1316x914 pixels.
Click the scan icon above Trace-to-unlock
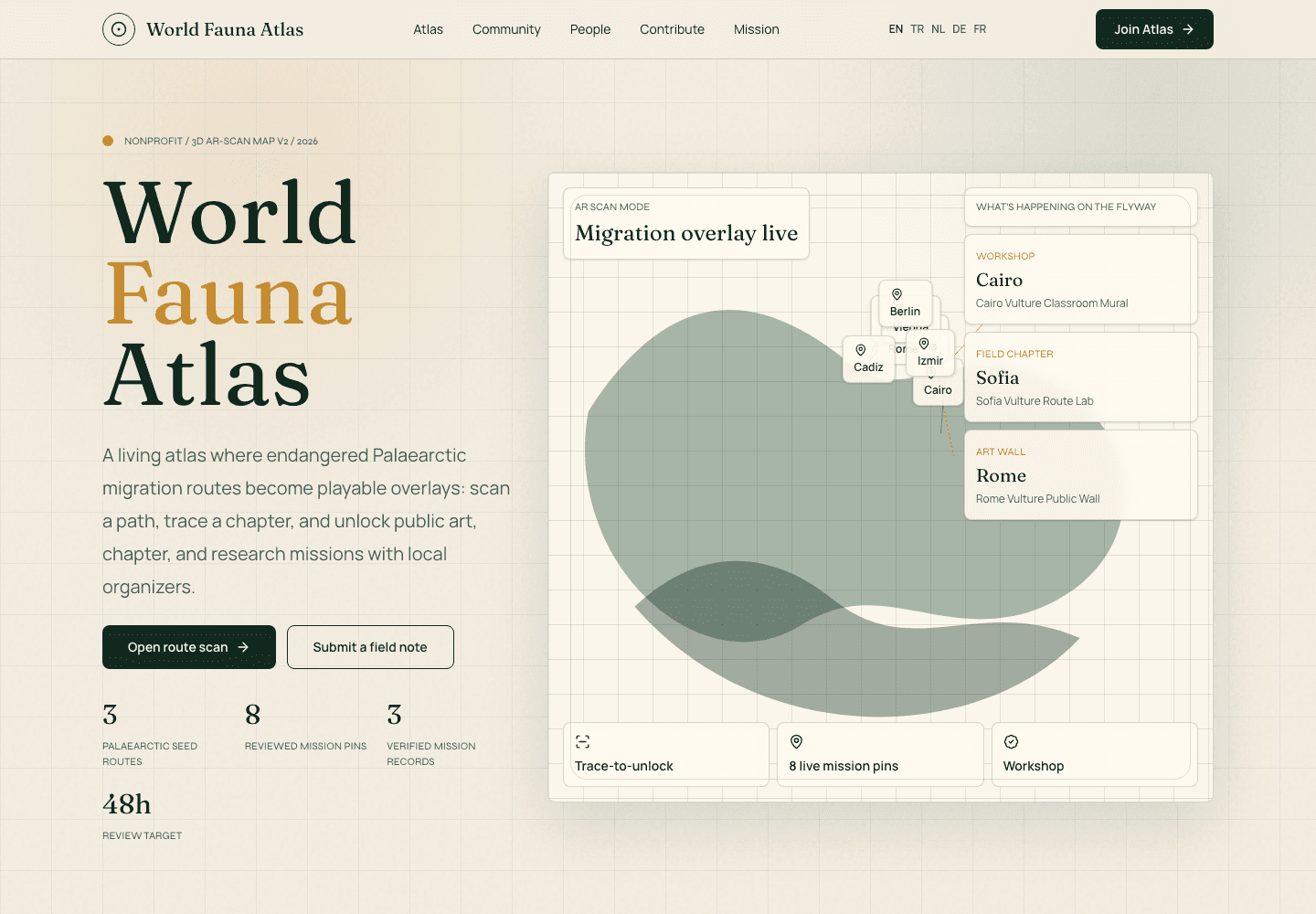coord(583,741)
